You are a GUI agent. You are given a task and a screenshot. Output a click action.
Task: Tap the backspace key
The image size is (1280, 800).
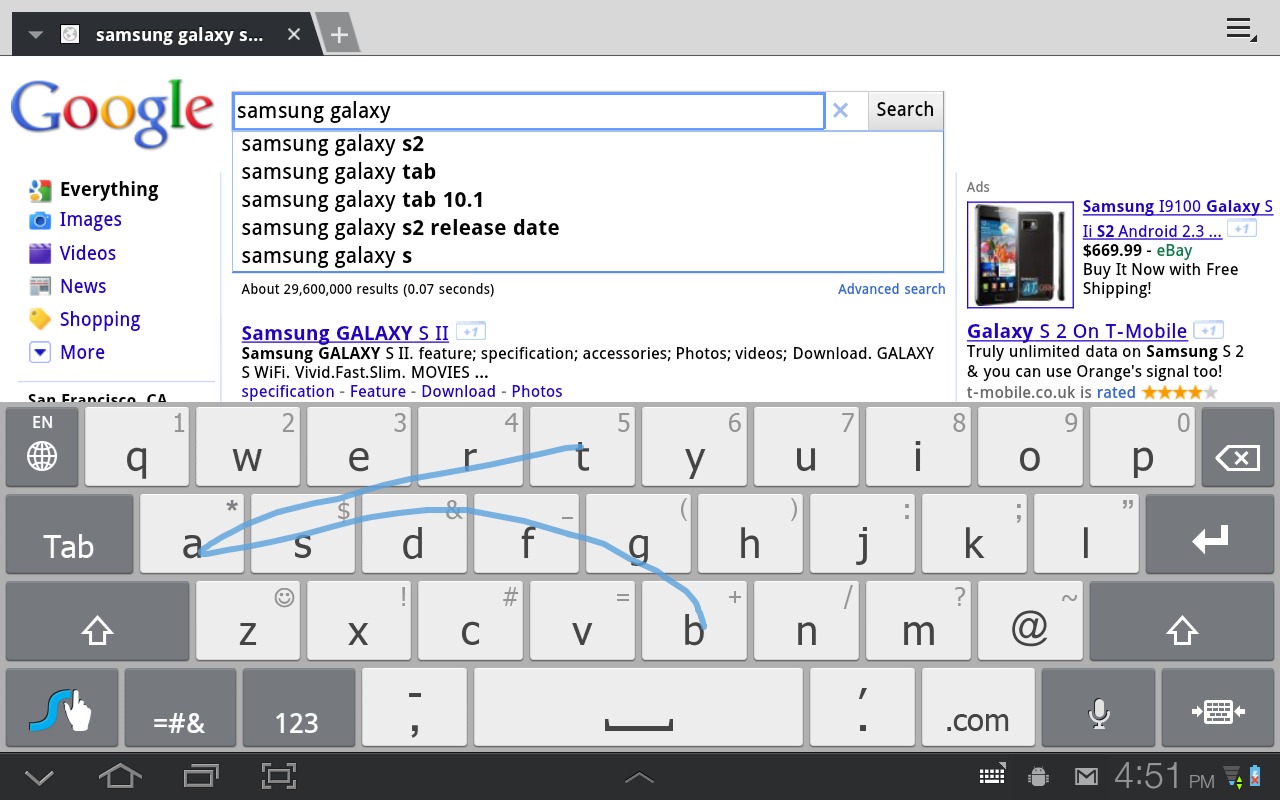coord(1237,445)
